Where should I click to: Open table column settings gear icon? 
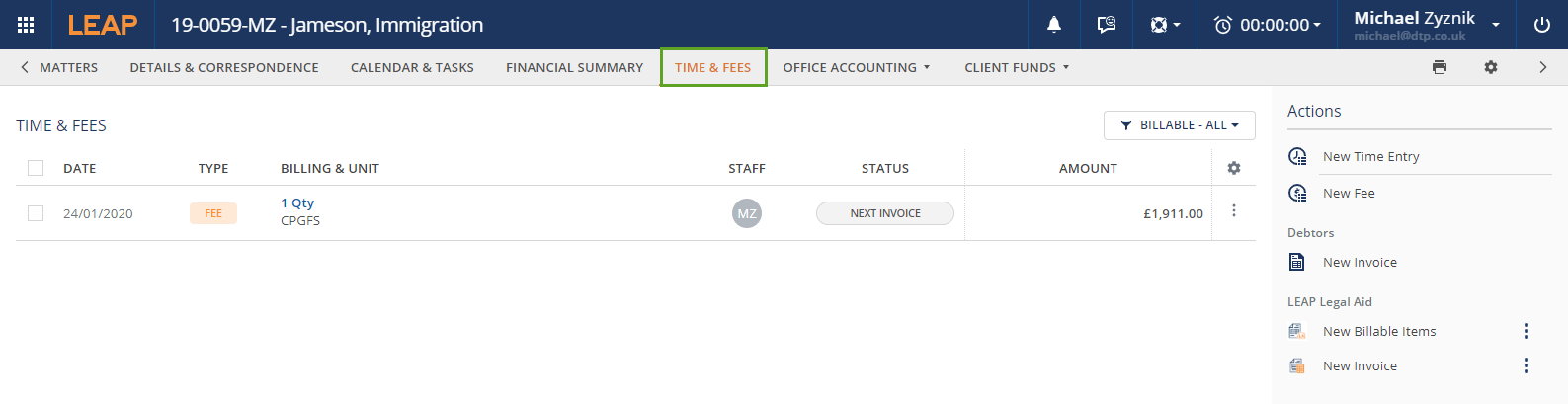(1234, 168)
